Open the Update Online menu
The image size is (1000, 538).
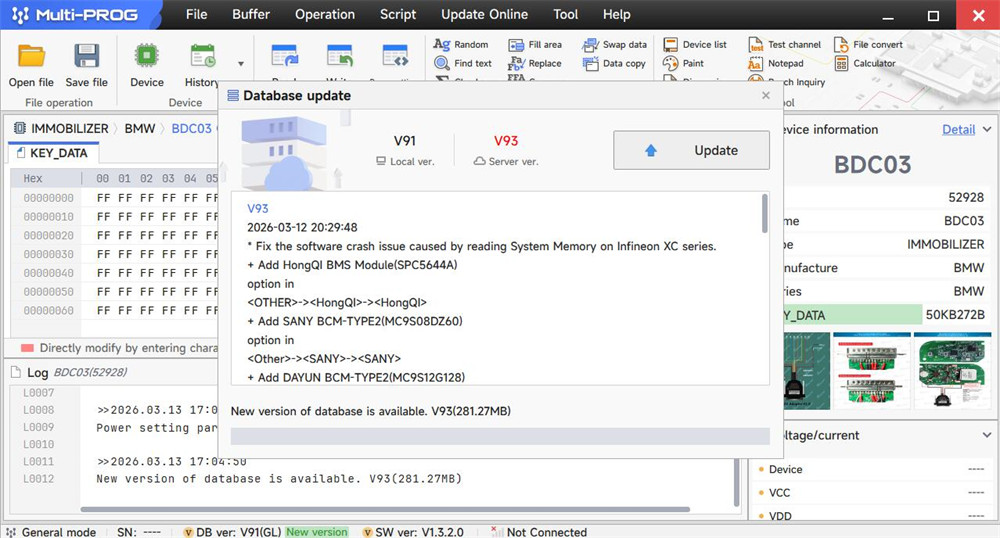point(484,14)
